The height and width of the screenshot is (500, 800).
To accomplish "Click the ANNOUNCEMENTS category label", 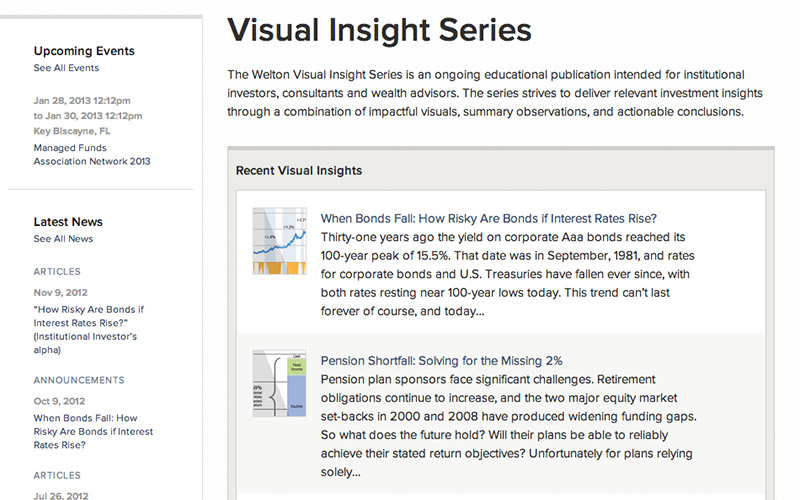I will tap(79, 380).
